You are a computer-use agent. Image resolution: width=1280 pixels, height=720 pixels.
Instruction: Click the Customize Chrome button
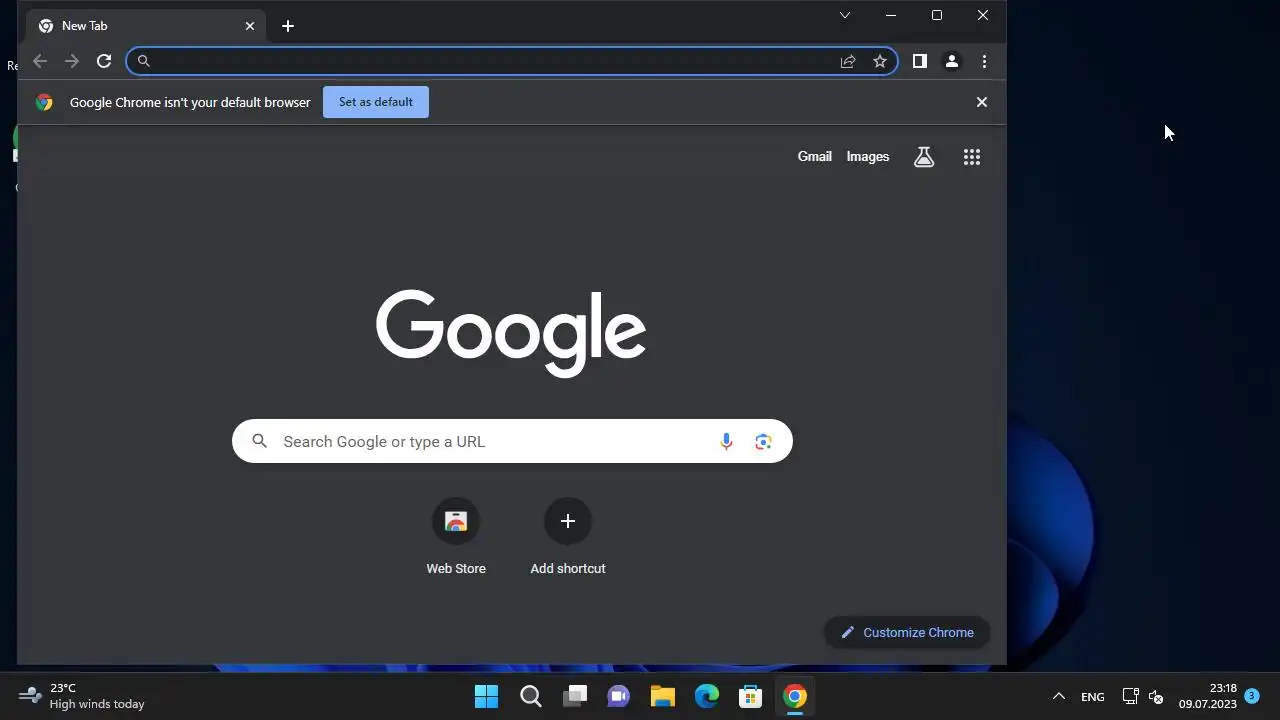907,632
